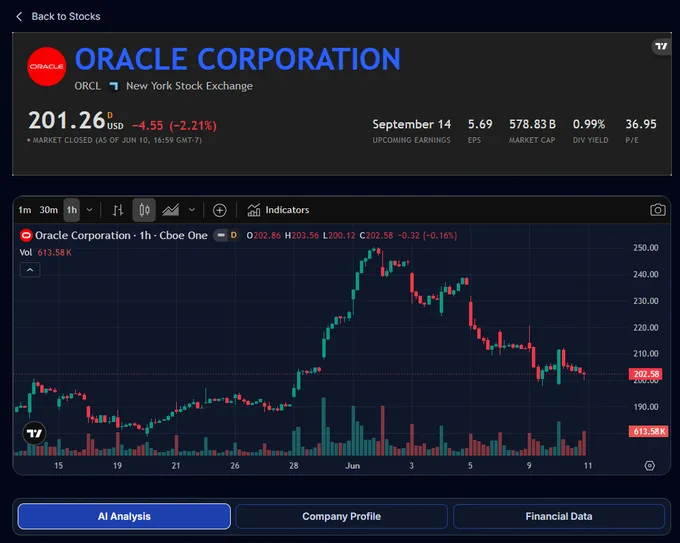Click the minus badge in chart legend

pos(221,235)
